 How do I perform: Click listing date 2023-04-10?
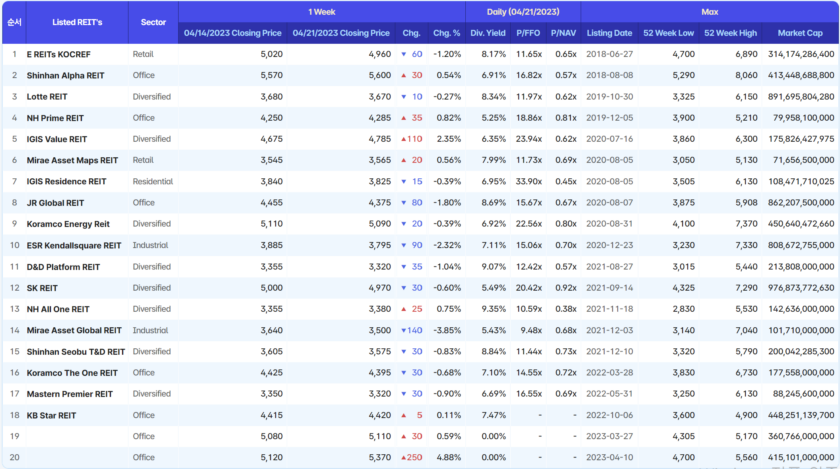coord(610,457)
